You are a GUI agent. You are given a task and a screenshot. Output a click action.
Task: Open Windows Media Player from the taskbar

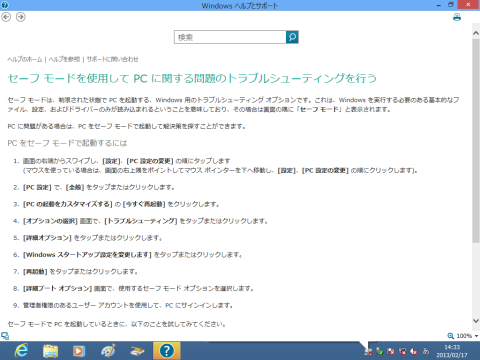click(x=79, y=351)
